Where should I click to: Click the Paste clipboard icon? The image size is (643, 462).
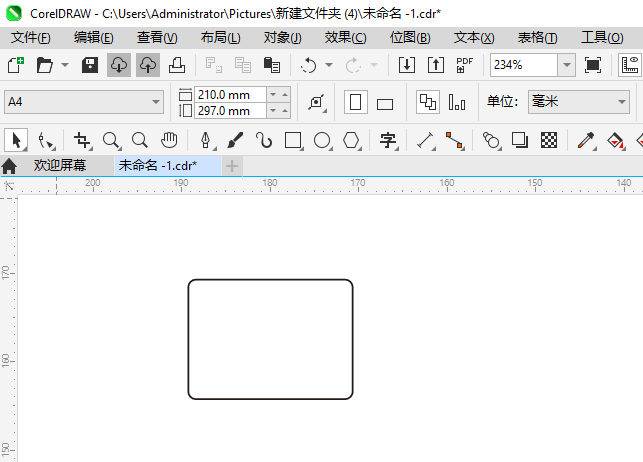[x=271, y=65]
